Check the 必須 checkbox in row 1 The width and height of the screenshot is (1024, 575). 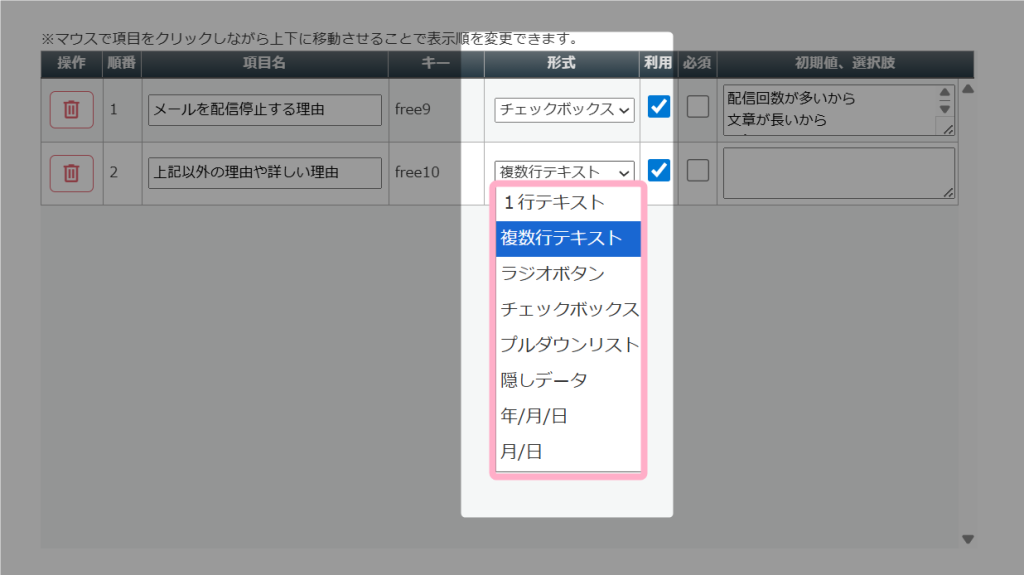tap(697, 107)
